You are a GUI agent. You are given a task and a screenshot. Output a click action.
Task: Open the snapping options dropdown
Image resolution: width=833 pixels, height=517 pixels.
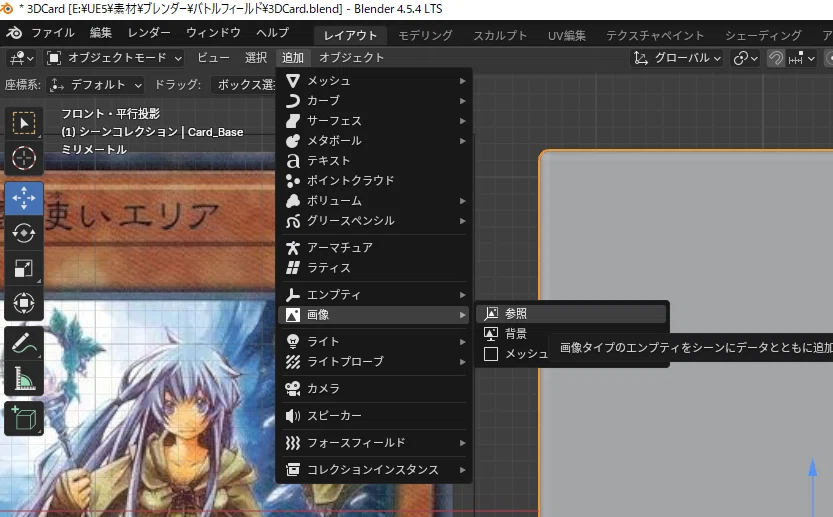click(801, 58)
